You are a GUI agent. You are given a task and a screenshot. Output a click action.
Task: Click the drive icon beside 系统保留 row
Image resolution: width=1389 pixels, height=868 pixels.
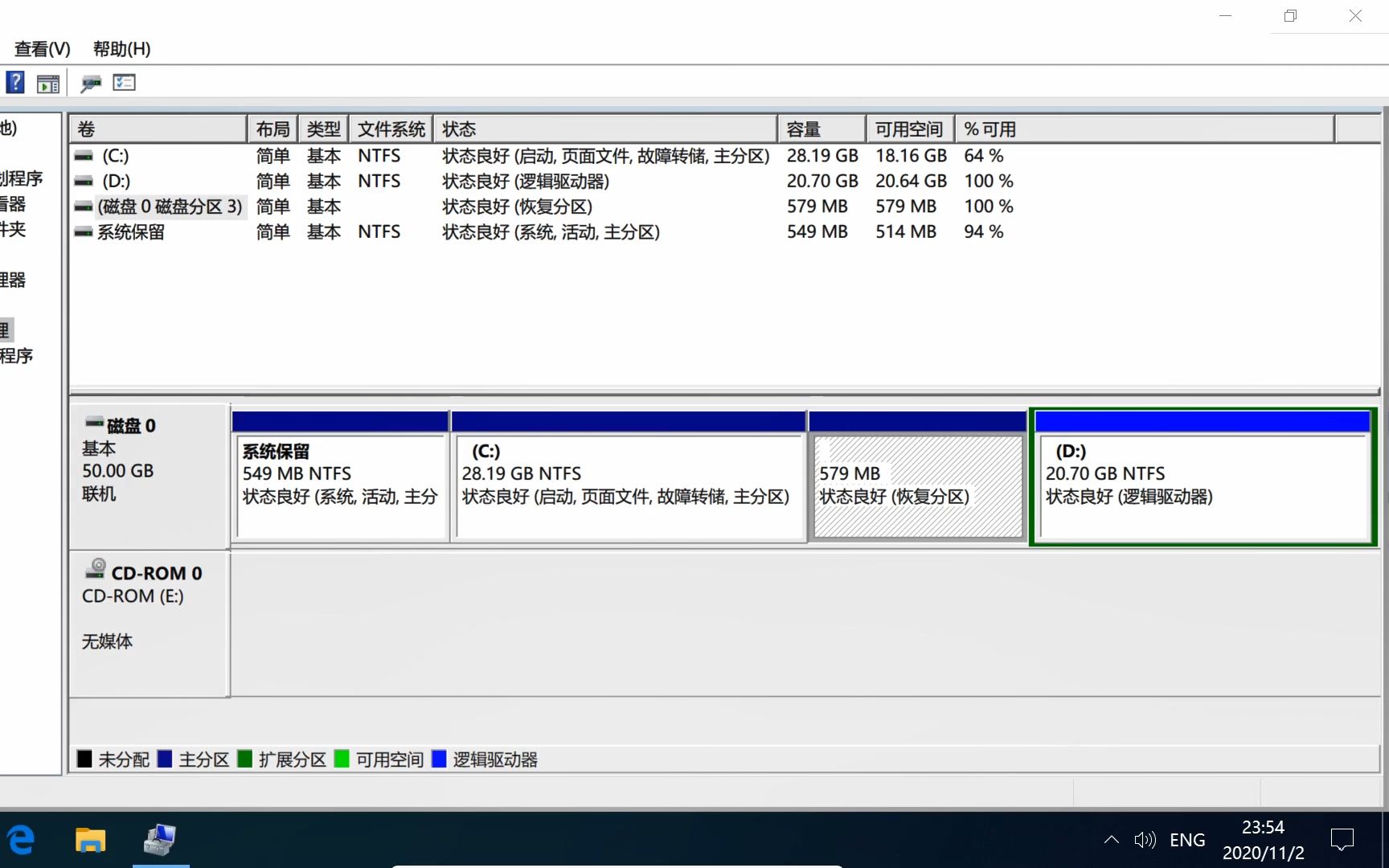pyautogui.click(x=84, y=232)
